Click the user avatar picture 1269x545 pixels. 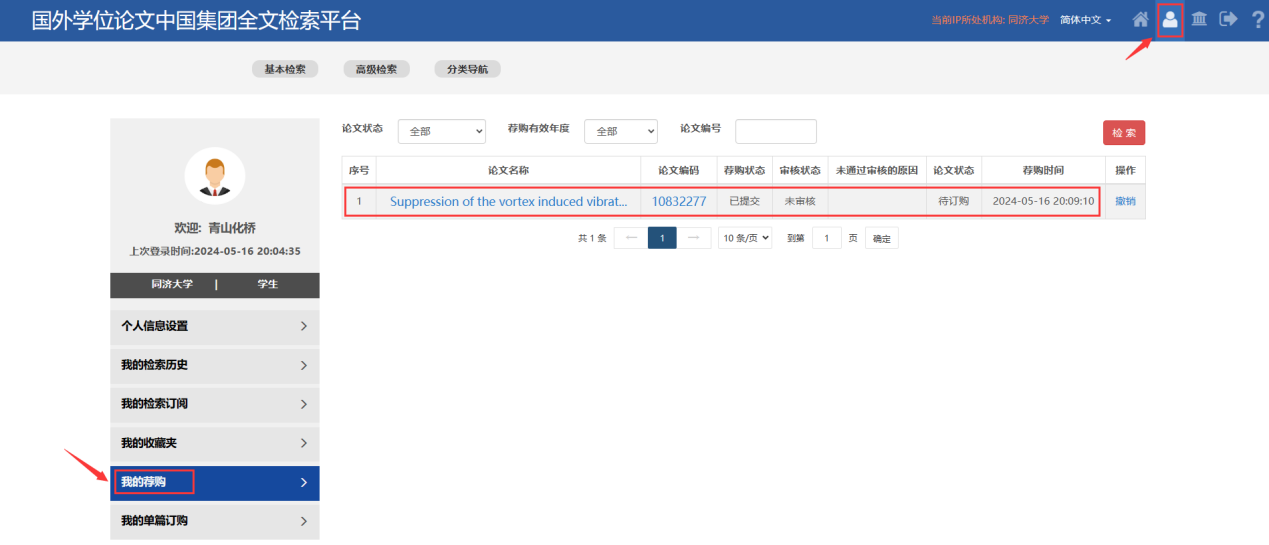pos(215,177)
